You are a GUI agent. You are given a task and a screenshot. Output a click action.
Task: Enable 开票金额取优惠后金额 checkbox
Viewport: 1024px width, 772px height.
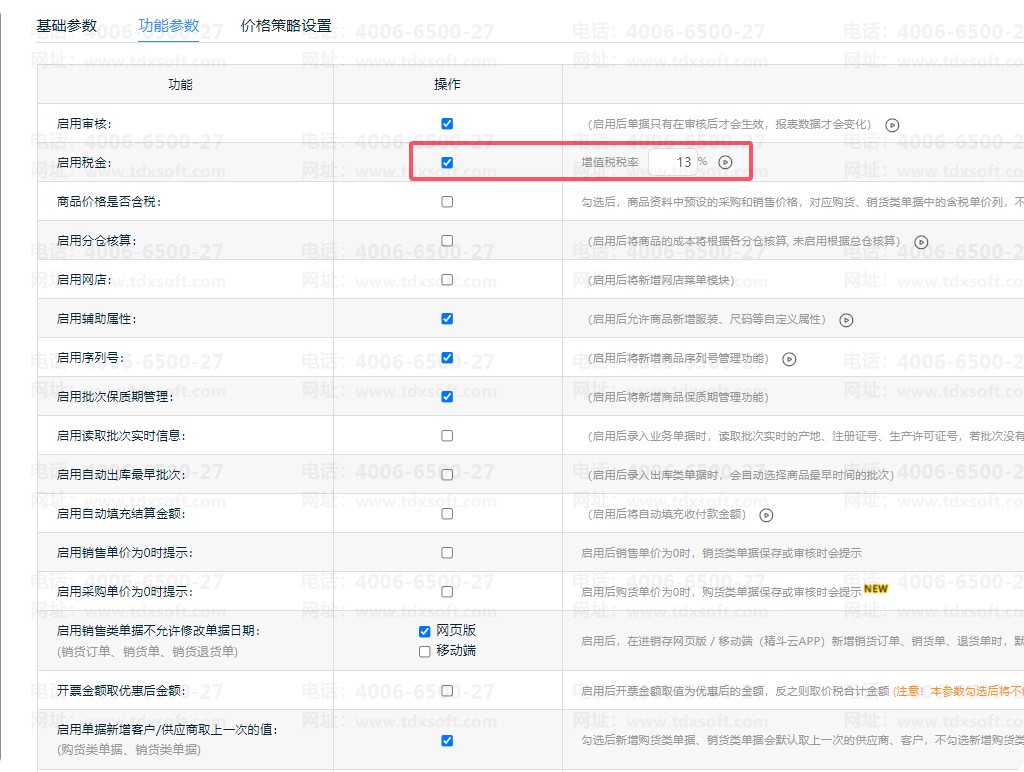click(x=447, y=691)
